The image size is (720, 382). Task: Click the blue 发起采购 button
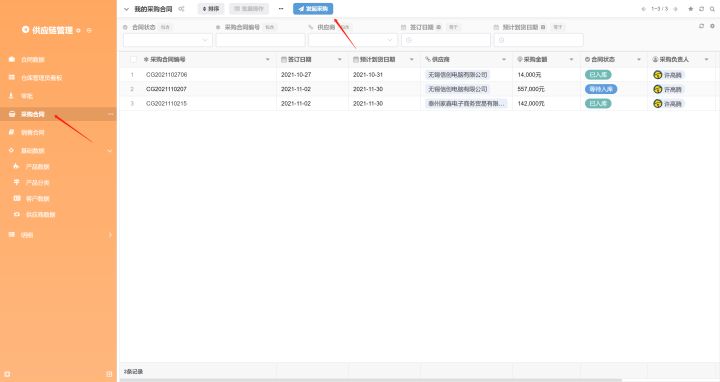click(313, 9)
